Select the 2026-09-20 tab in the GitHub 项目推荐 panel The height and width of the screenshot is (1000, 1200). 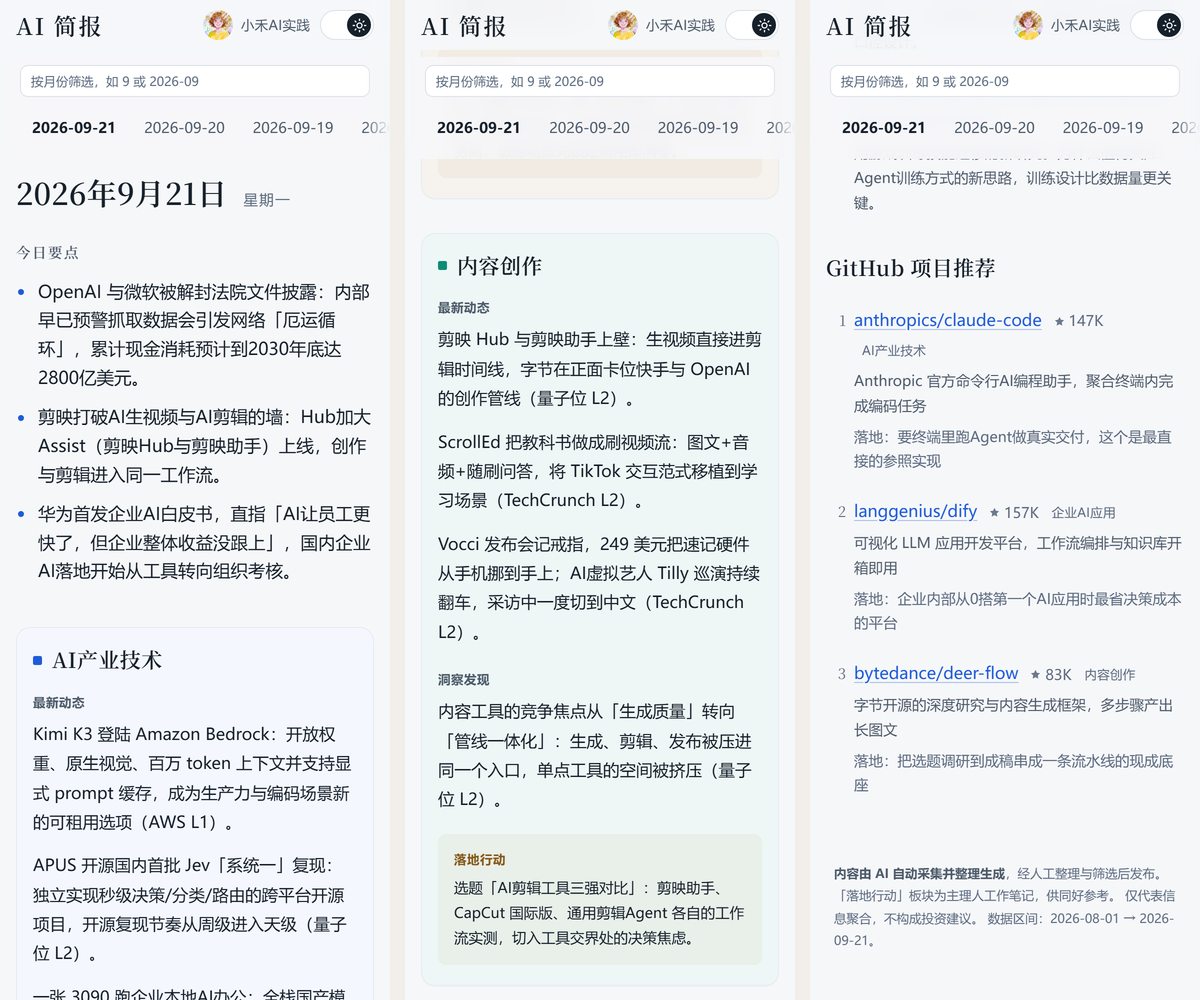pos(994,128)
